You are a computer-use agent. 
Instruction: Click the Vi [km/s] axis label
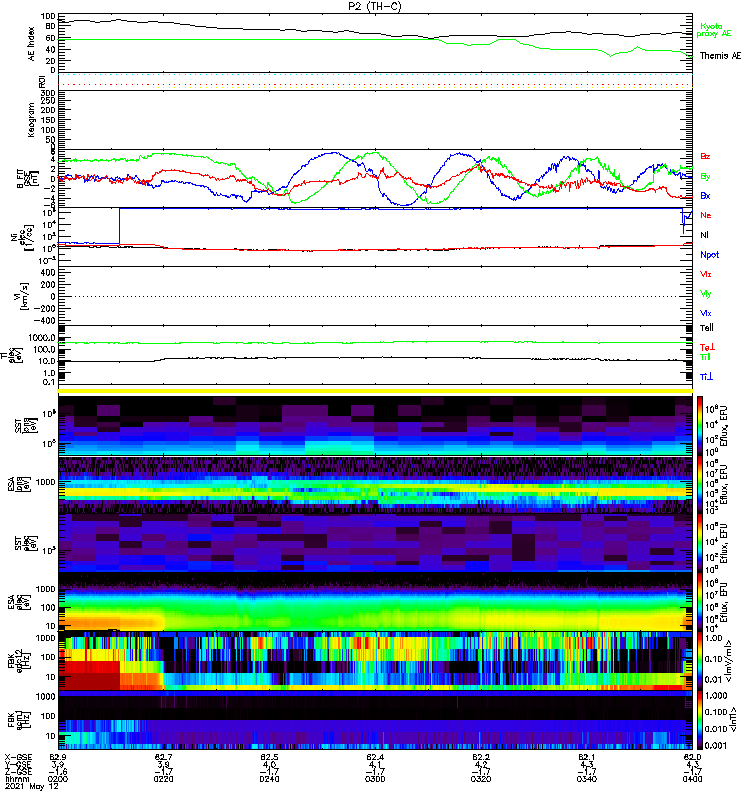(24, 296)
